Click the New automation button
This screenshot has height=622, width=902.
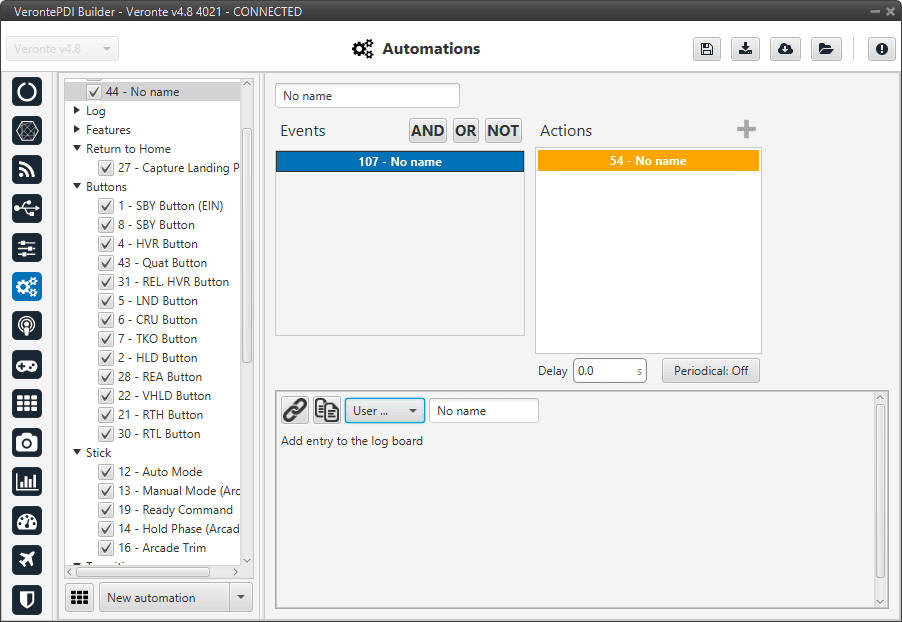(x=165, y=598)
